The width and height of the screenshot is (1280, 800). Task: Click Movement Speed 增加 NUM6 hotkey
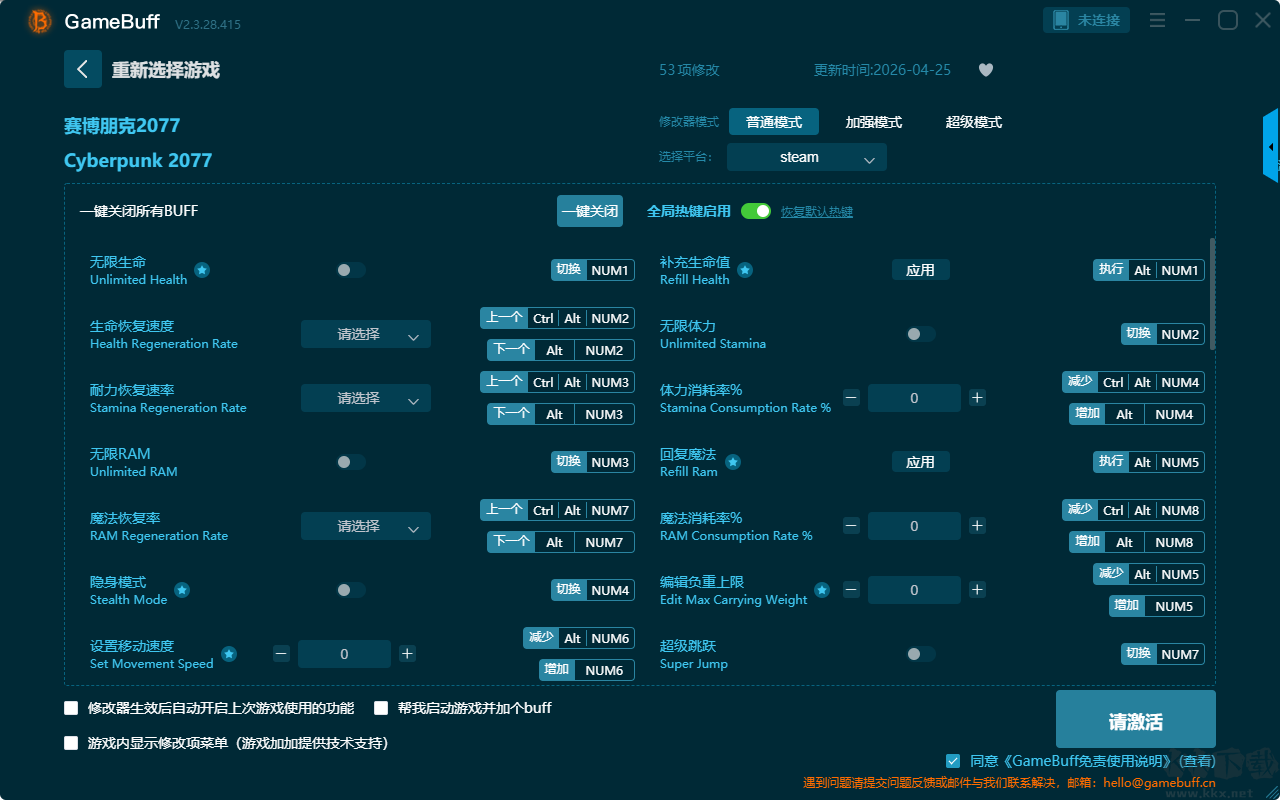click(x=586, y=670)
